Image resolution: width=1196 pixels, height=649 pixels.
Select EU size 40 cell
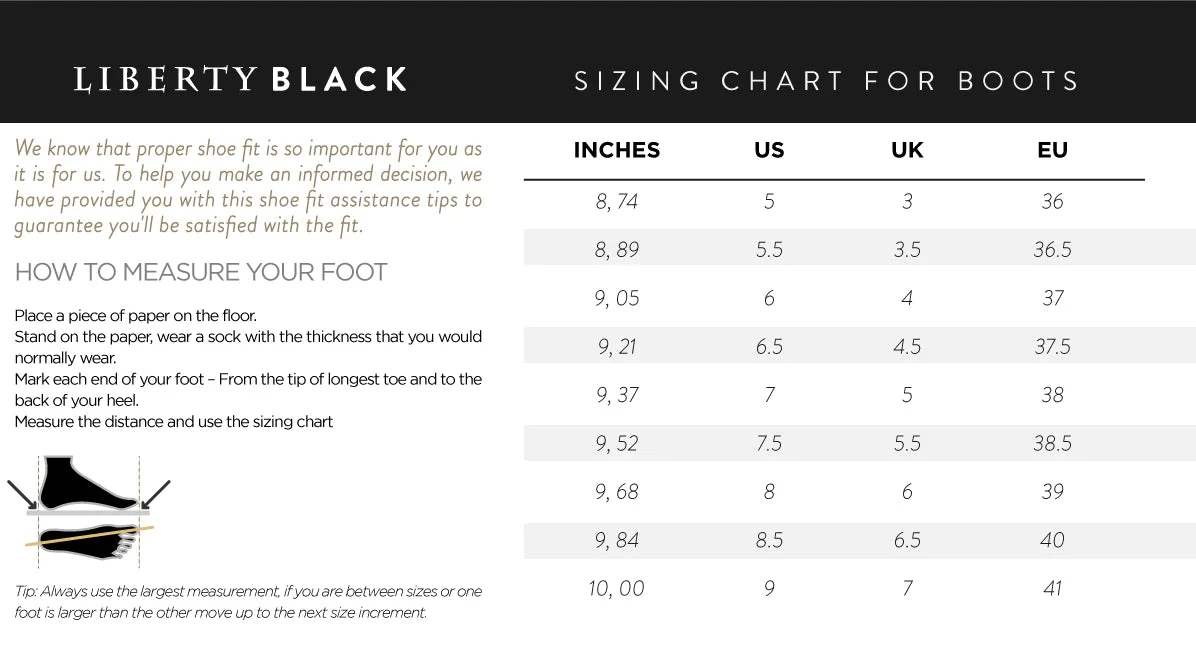coord(1052,540)
